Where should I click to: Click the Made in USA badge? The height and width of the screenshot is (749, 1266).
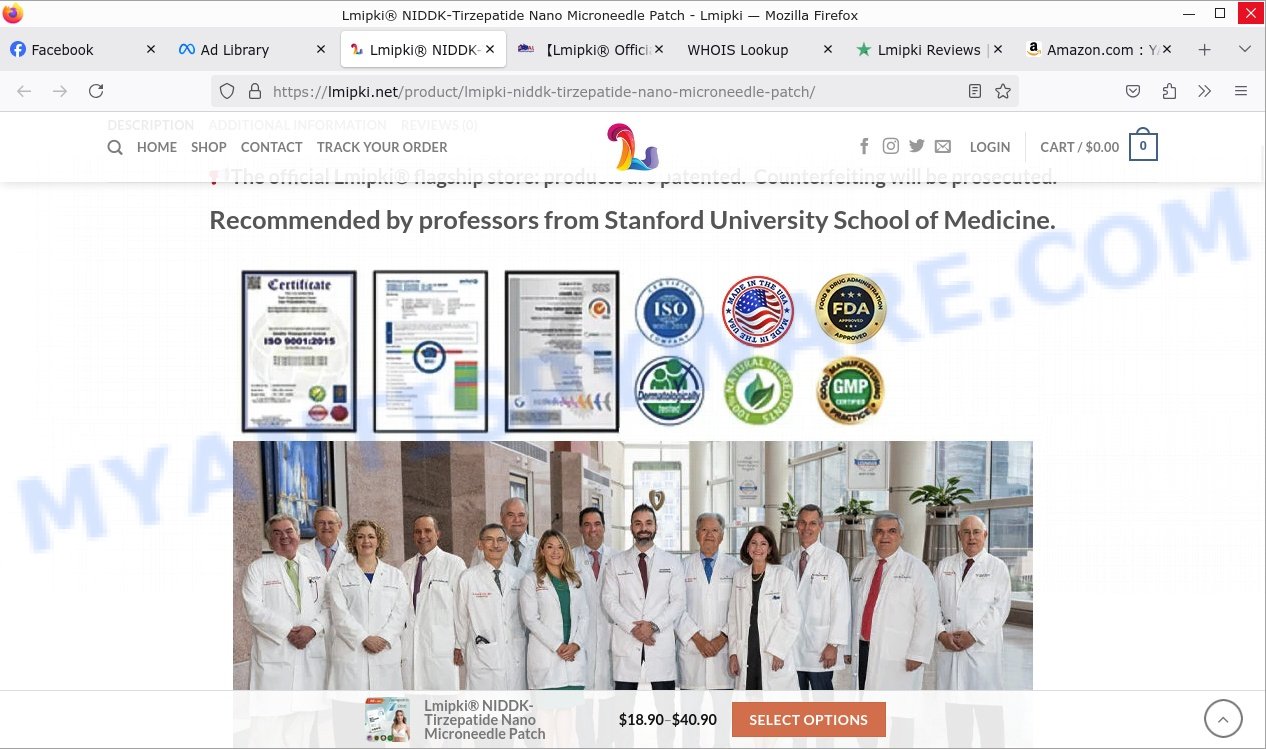(757, 310)
